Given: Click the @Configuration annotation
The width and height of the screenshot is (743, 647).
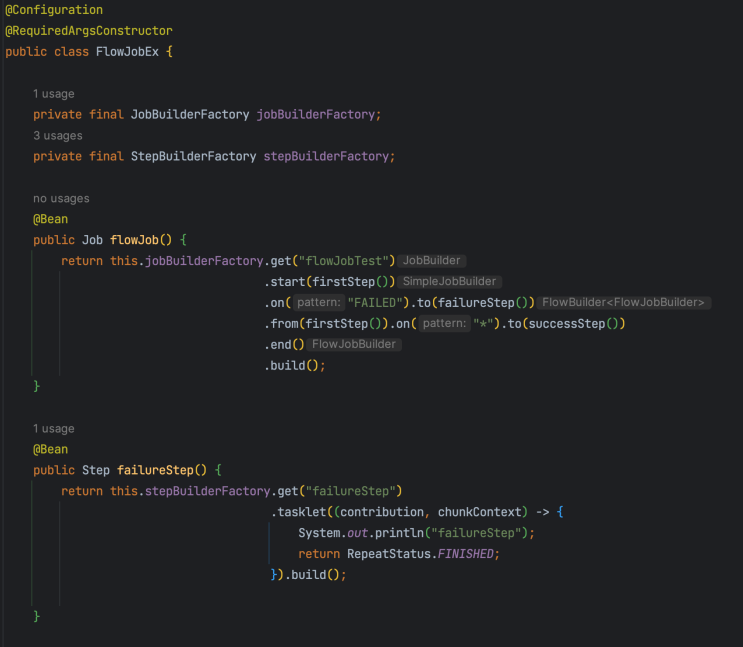Looking at the screenshot, I should click(x=54, y=10).
